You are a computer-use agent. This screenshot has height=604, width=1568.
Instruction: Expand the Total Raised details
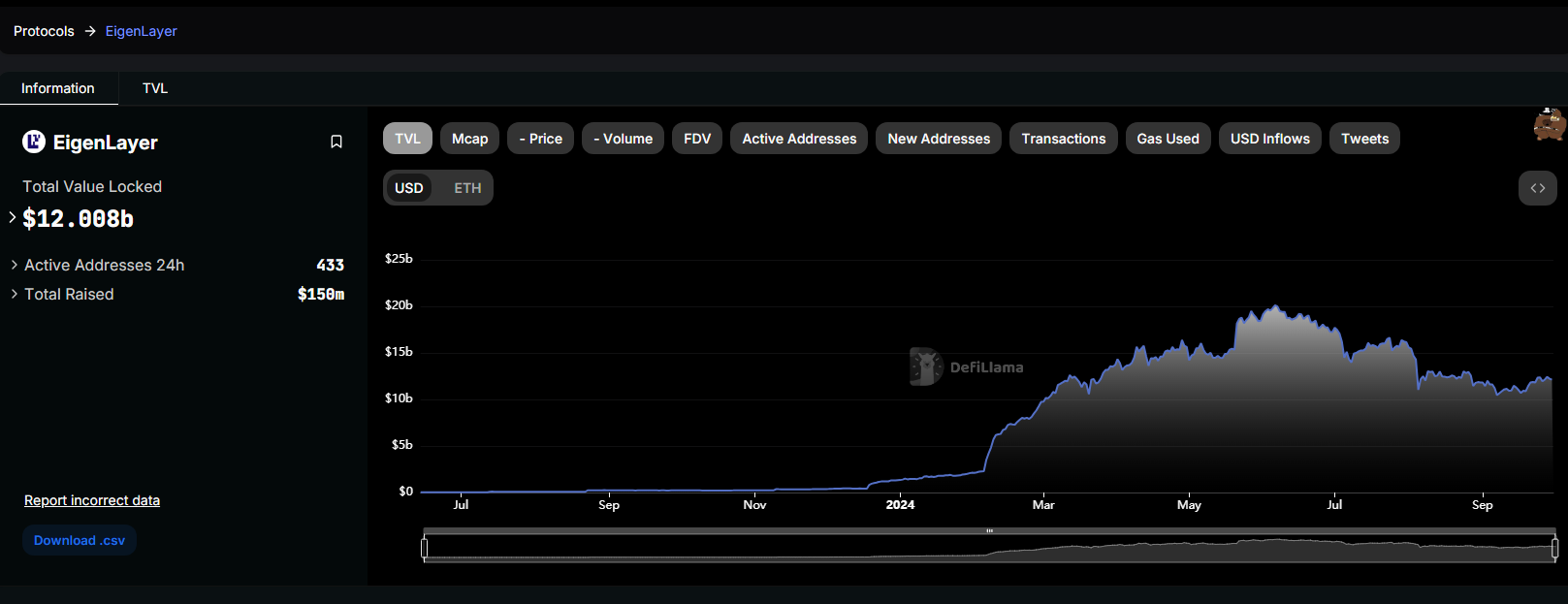[x=15, y=294]
